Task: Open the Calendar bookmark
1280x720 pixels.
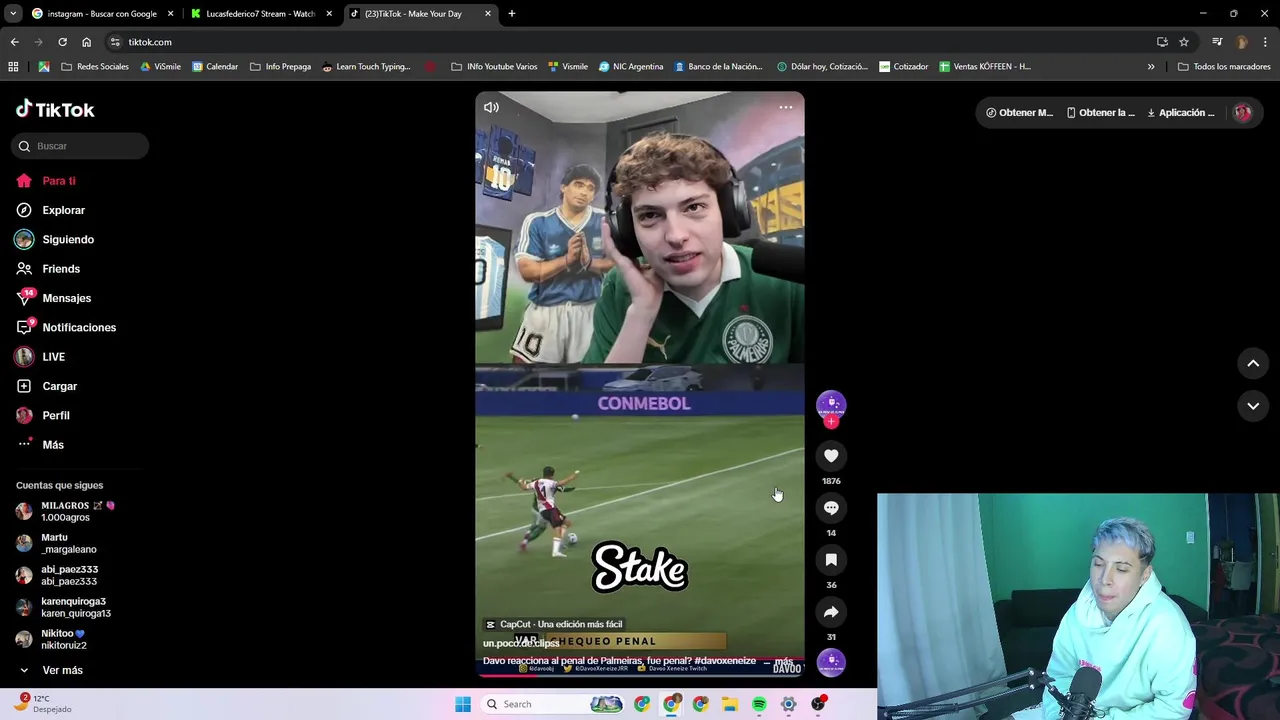Action: tap(215, 67)
